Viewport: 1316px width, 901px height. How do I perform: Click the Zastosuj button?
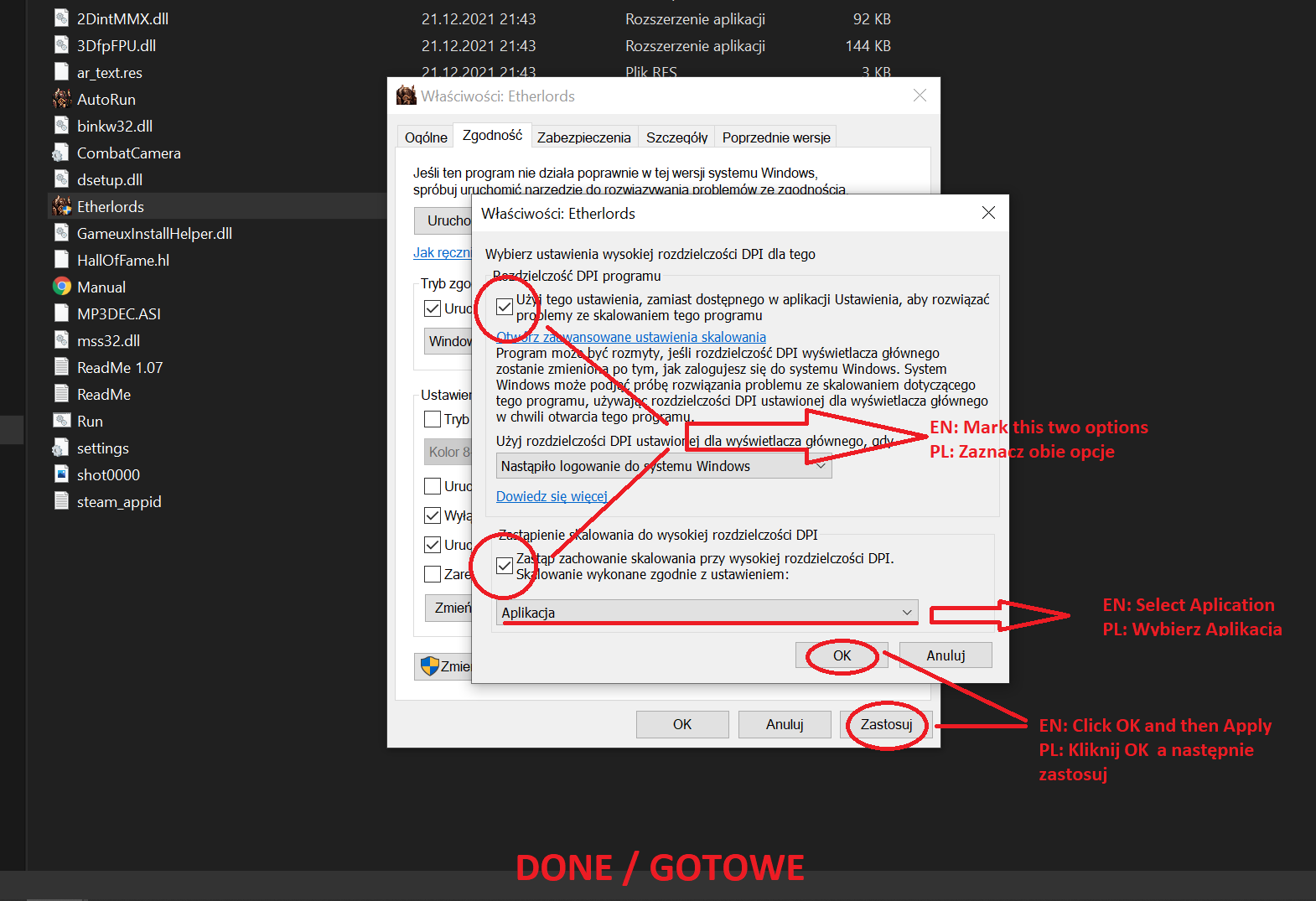point(886,724)
